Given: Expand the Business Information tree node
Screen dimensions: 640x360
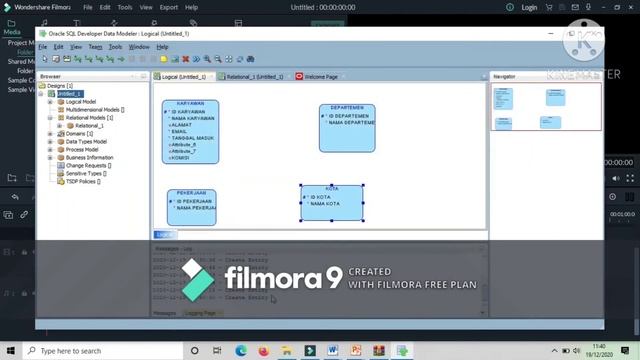Looking at the screenshot, I should [x=50, y=158].
